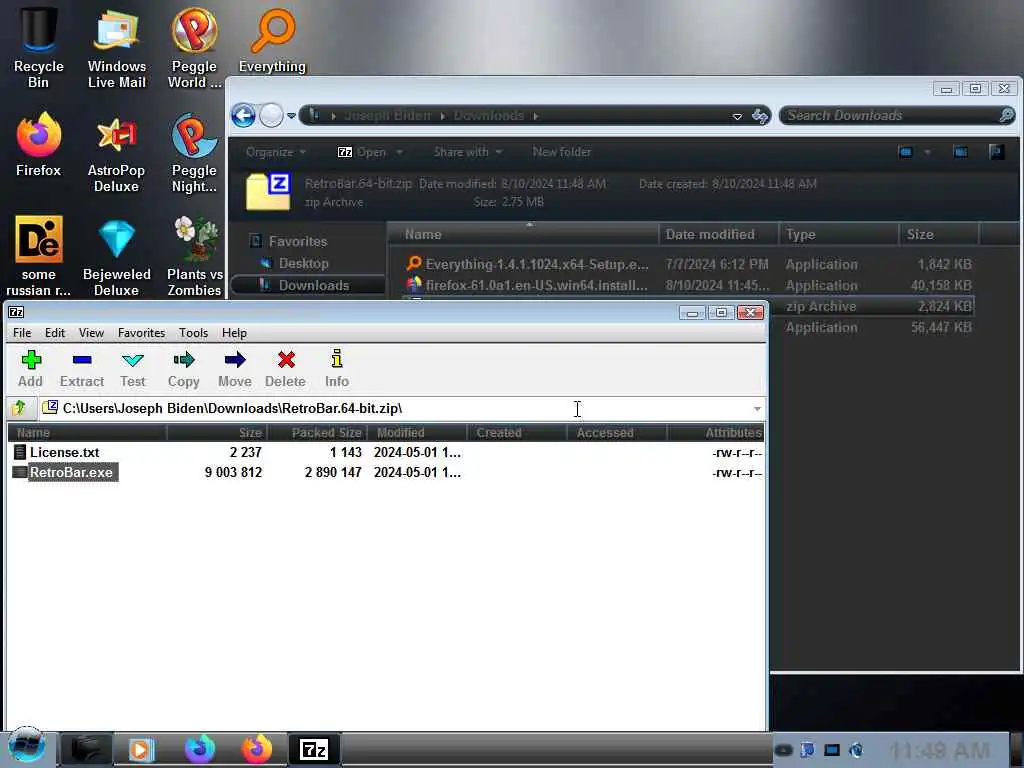The height and width of the screenshot is (768, 1024).
Task: Select the Everything desktop icon
Action: pos(272,39)
